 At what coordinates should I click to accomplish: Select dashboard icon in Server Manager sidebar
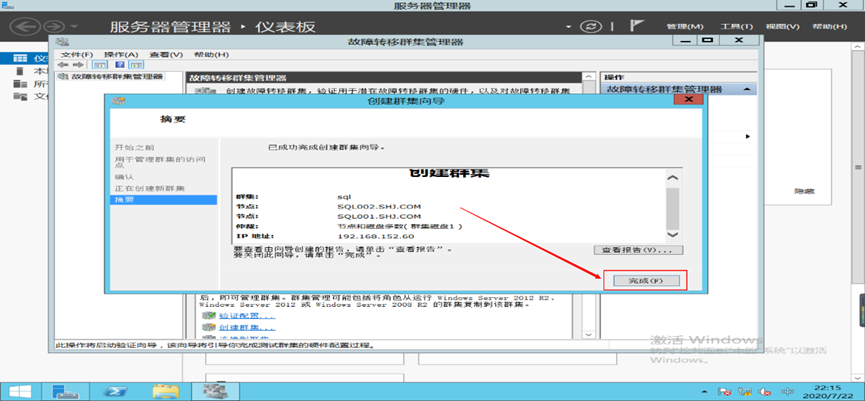[20, 58]
